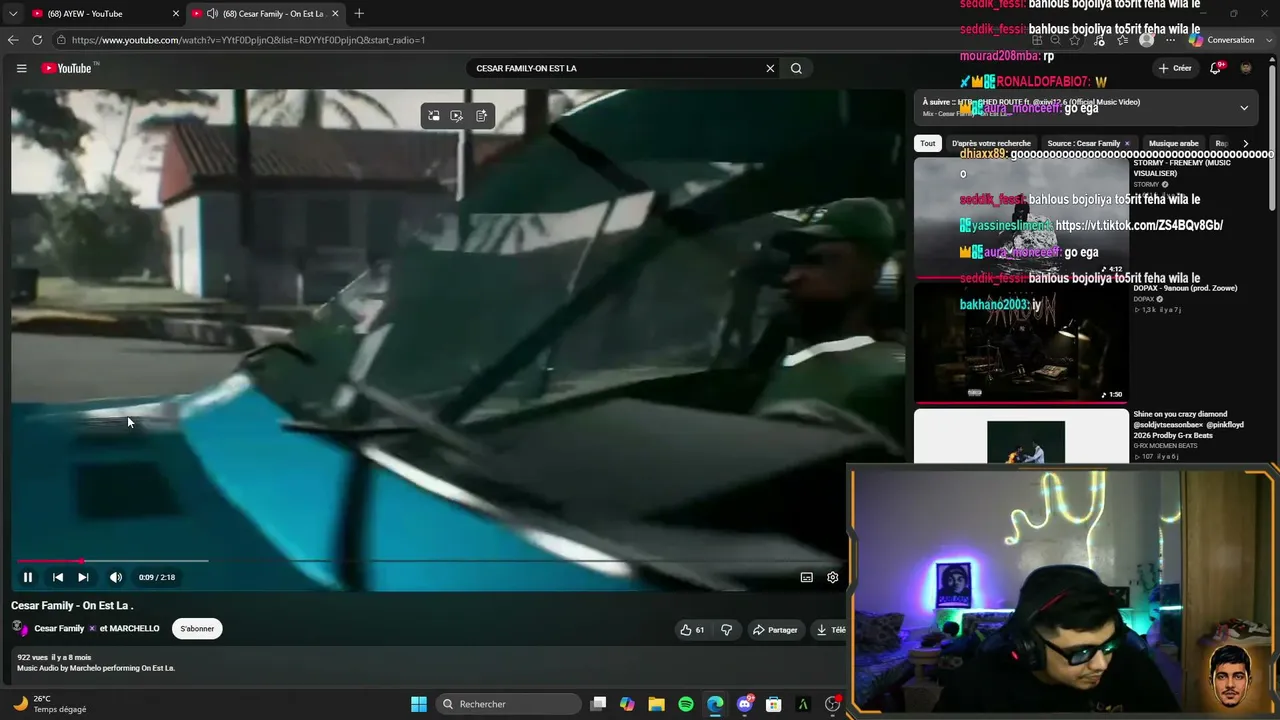Close the Cesar Family - On Est La tab

[x=335, y=14]
